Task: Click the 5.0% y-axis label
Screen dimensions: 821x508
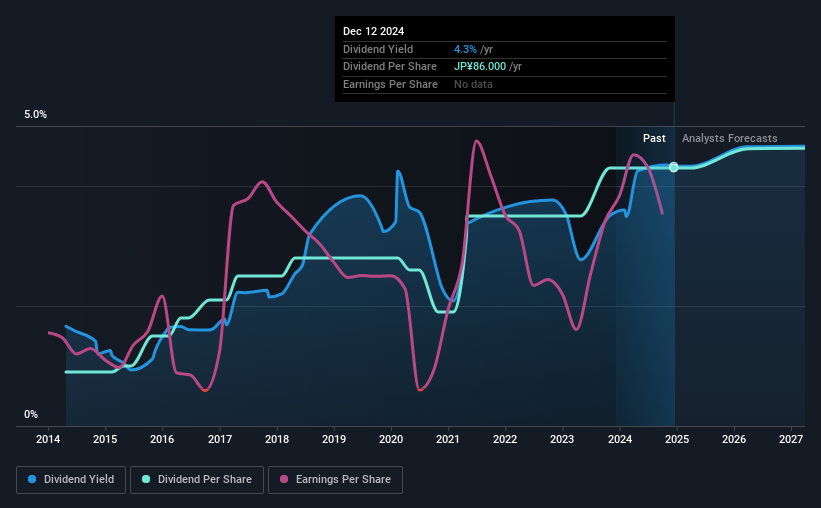Action: [x=36, y=115]
